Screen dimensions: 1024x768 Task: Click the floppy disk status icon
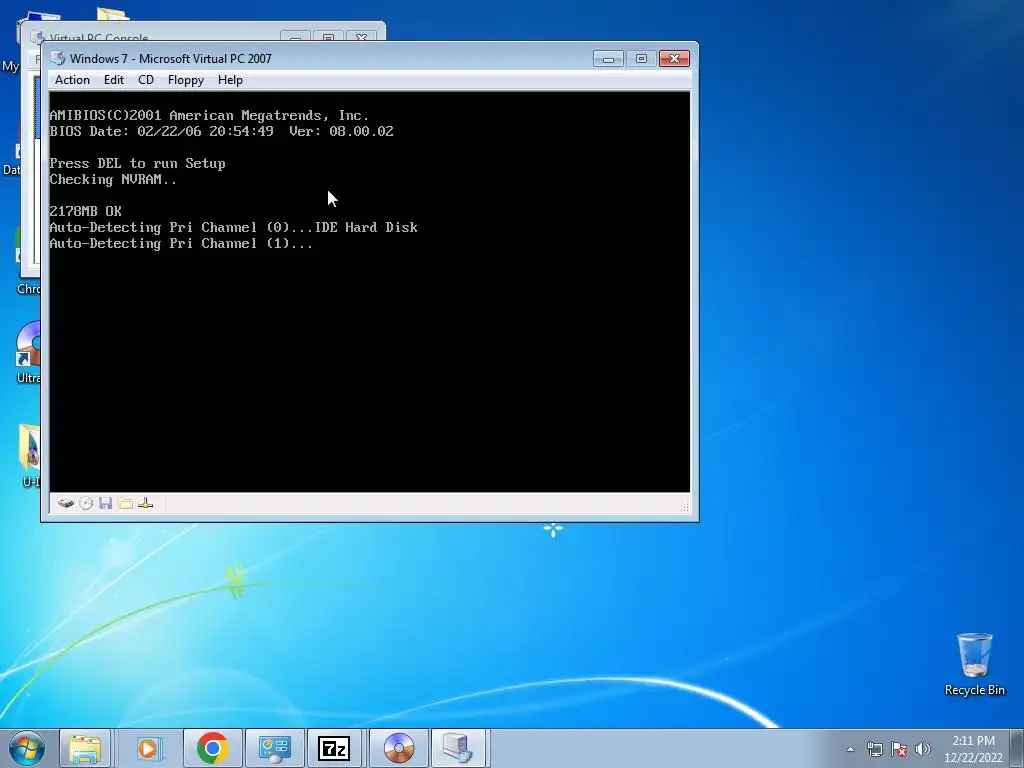tap(106, 503)
